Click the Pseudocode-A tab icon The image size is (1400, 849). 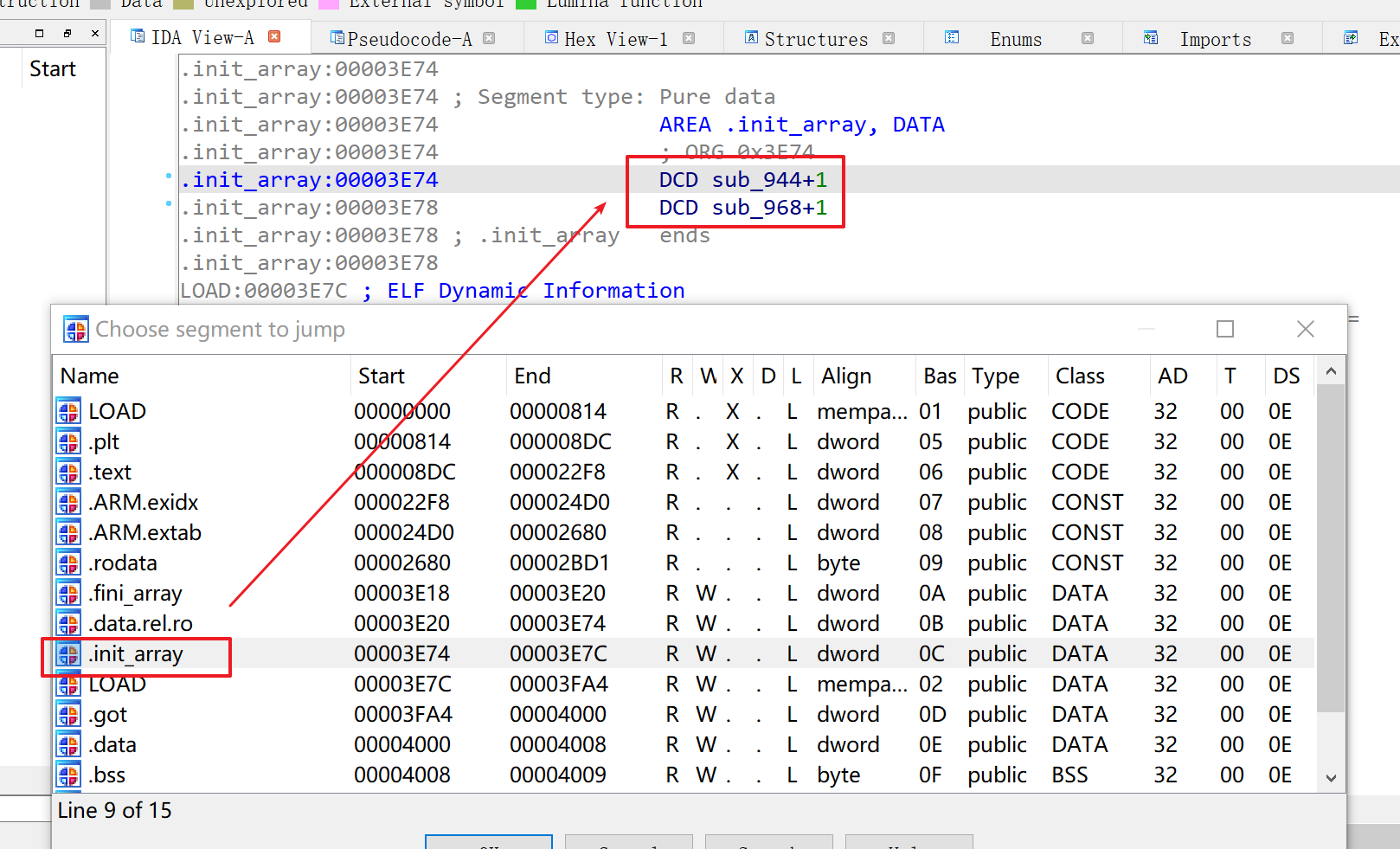click(337, 38)
